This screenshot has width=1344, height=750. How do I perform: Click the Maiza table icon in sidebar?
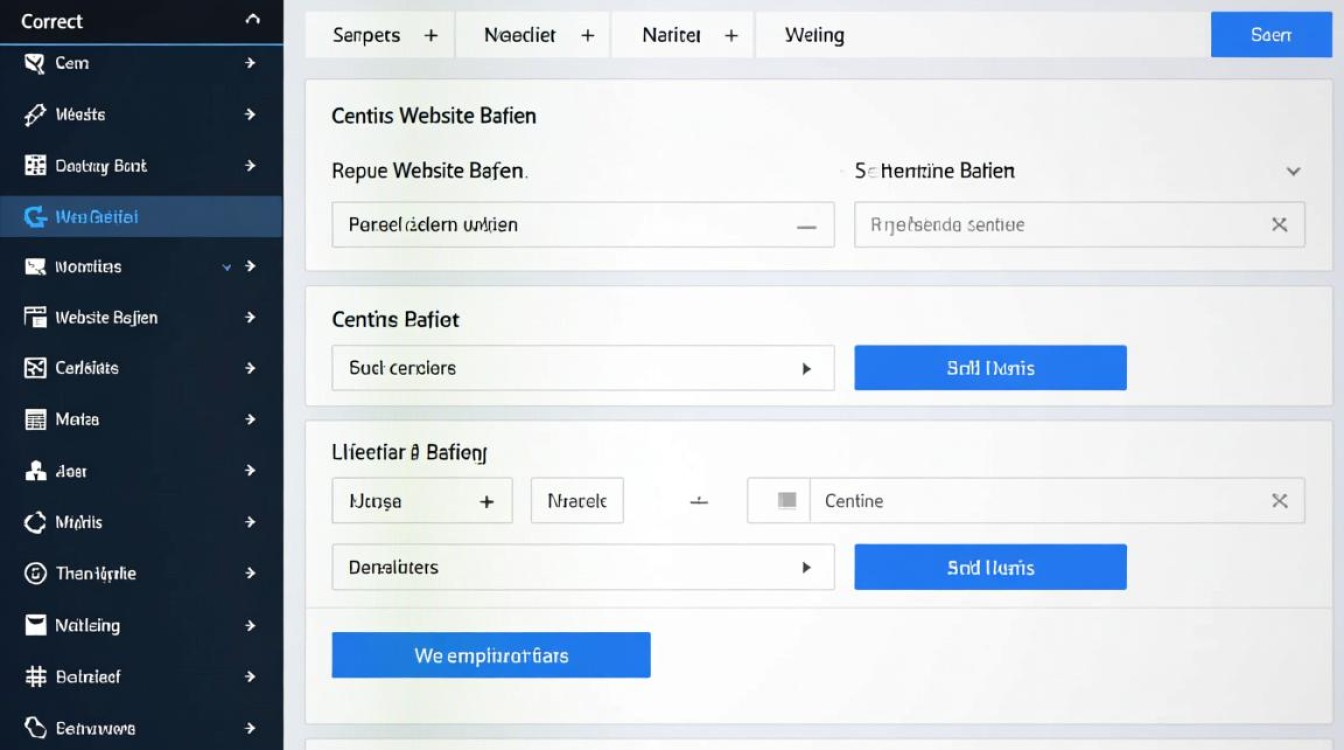pyautogui.click(x=36, y=420)
